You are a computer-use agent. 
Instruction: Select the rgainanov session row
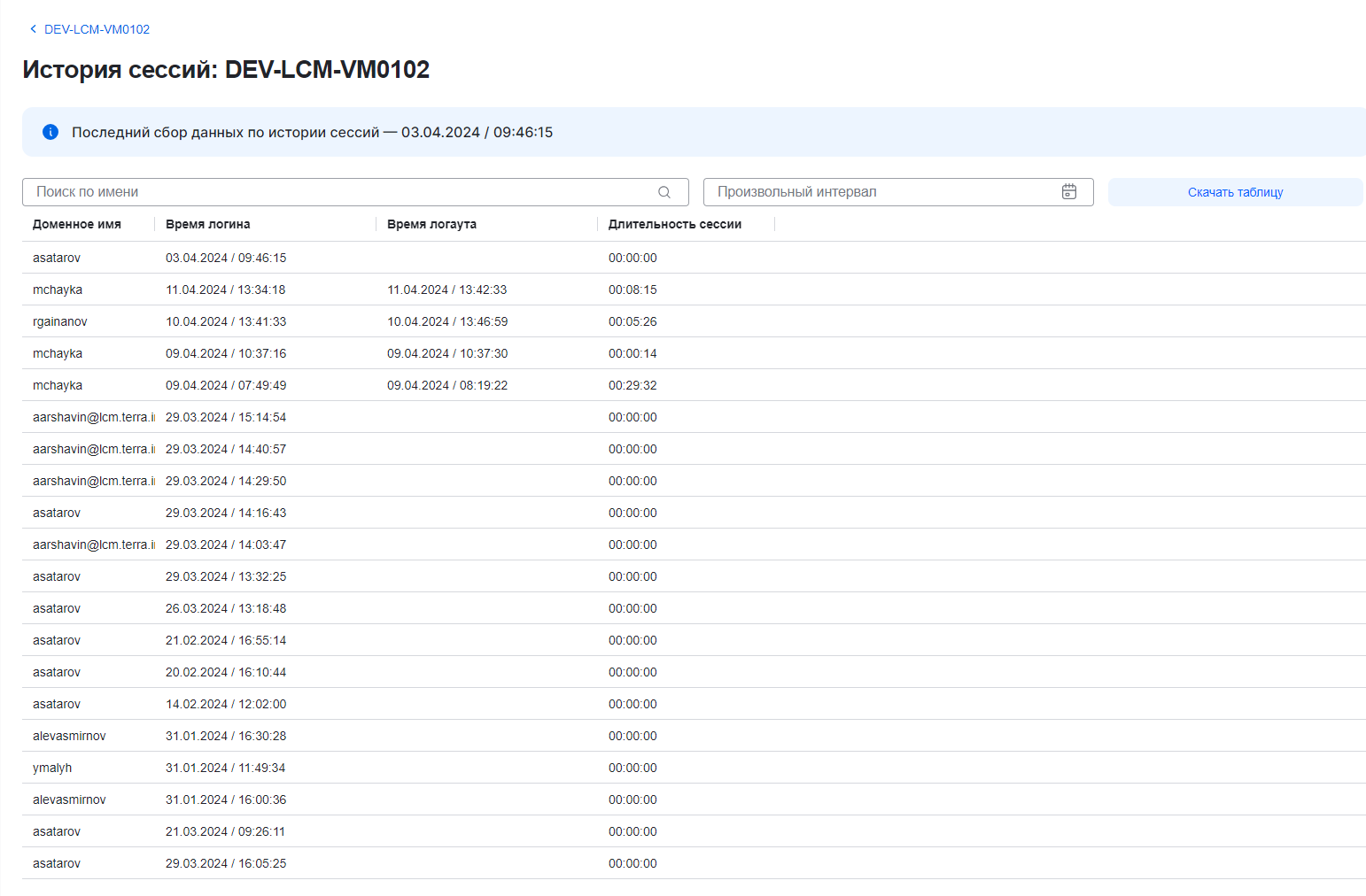point(60,321)
